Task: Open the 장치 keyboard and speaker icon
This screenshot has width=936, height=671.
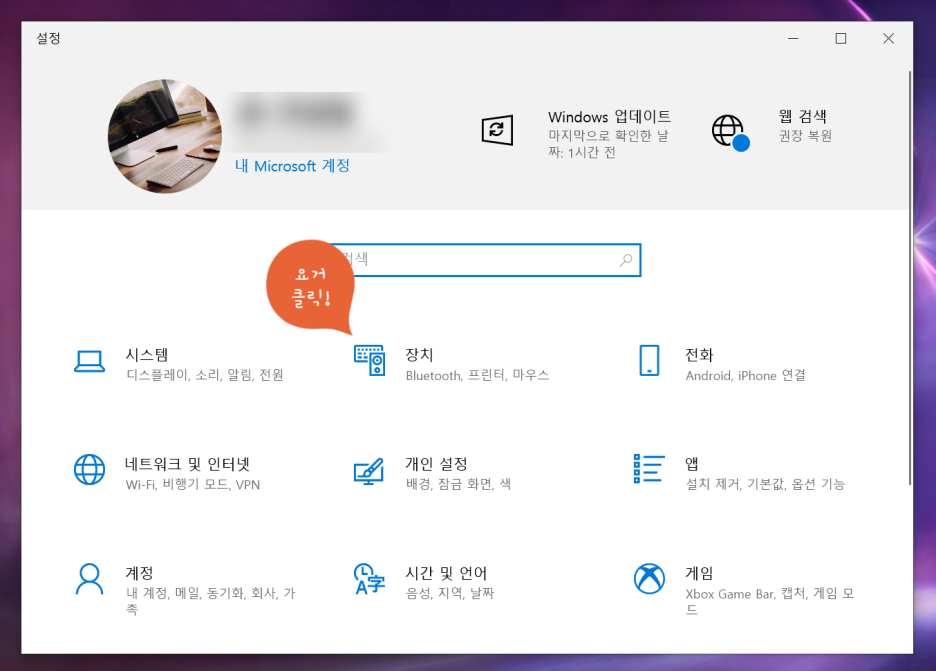Action: pyautogui.click(x=370, y=361)
